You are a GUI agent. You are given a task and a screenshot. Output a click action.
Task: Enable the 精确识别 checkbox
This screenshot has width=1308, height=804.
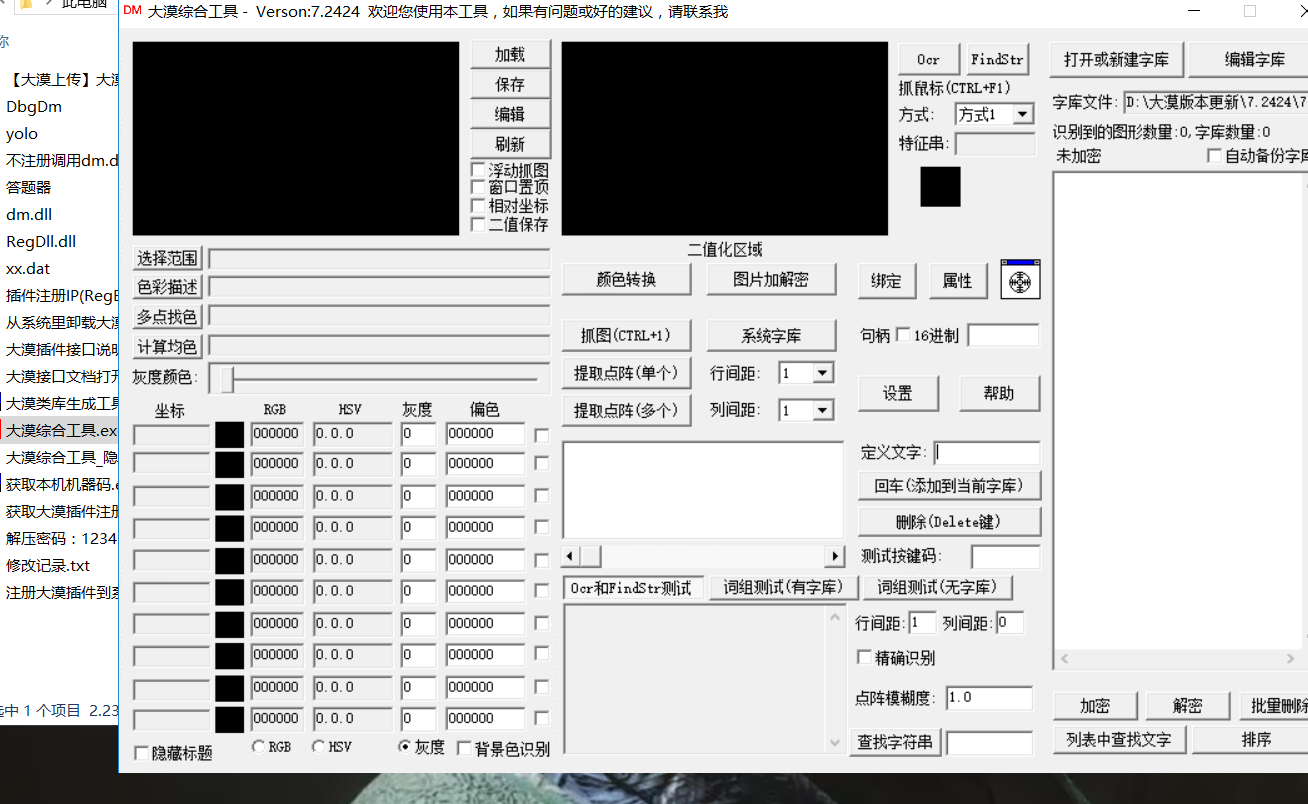pyautogui.click(x=865, y=657)
